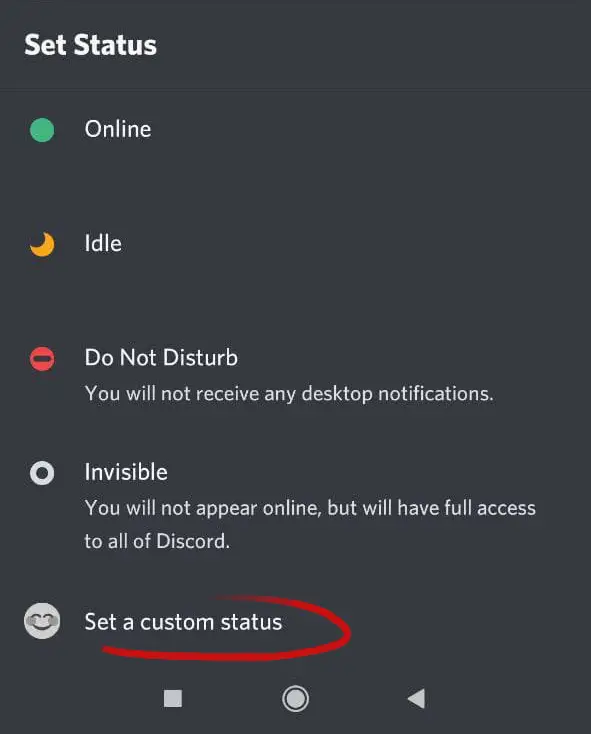Click the word 'status' in custom status option

click(x=251, y=622)
